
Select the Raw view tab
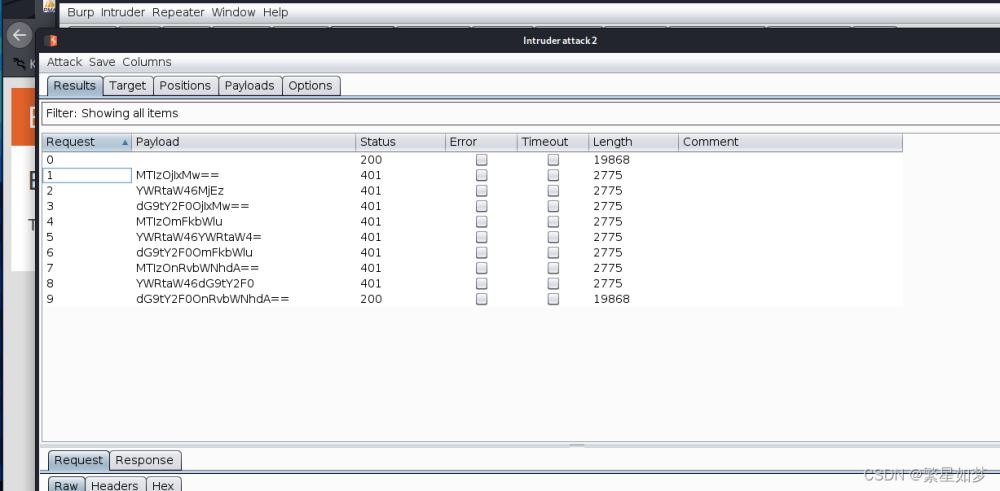[66, 485]
